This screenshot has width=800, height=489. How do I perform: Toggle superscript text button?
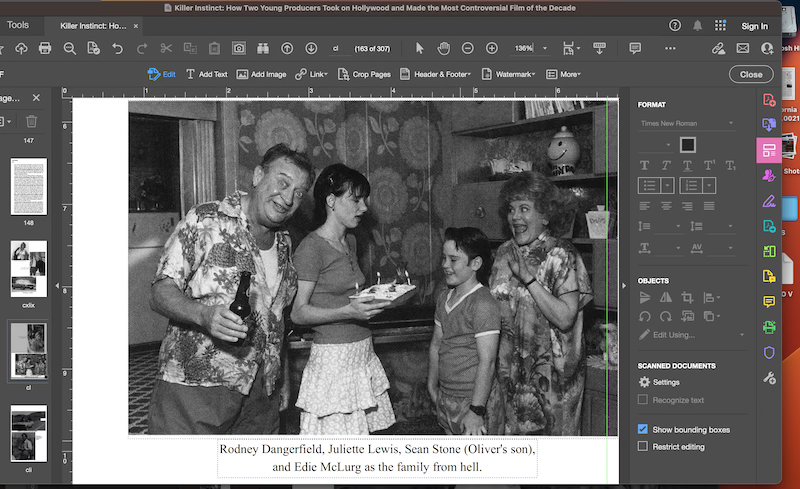pyautogui.click(x=709, y=165)
